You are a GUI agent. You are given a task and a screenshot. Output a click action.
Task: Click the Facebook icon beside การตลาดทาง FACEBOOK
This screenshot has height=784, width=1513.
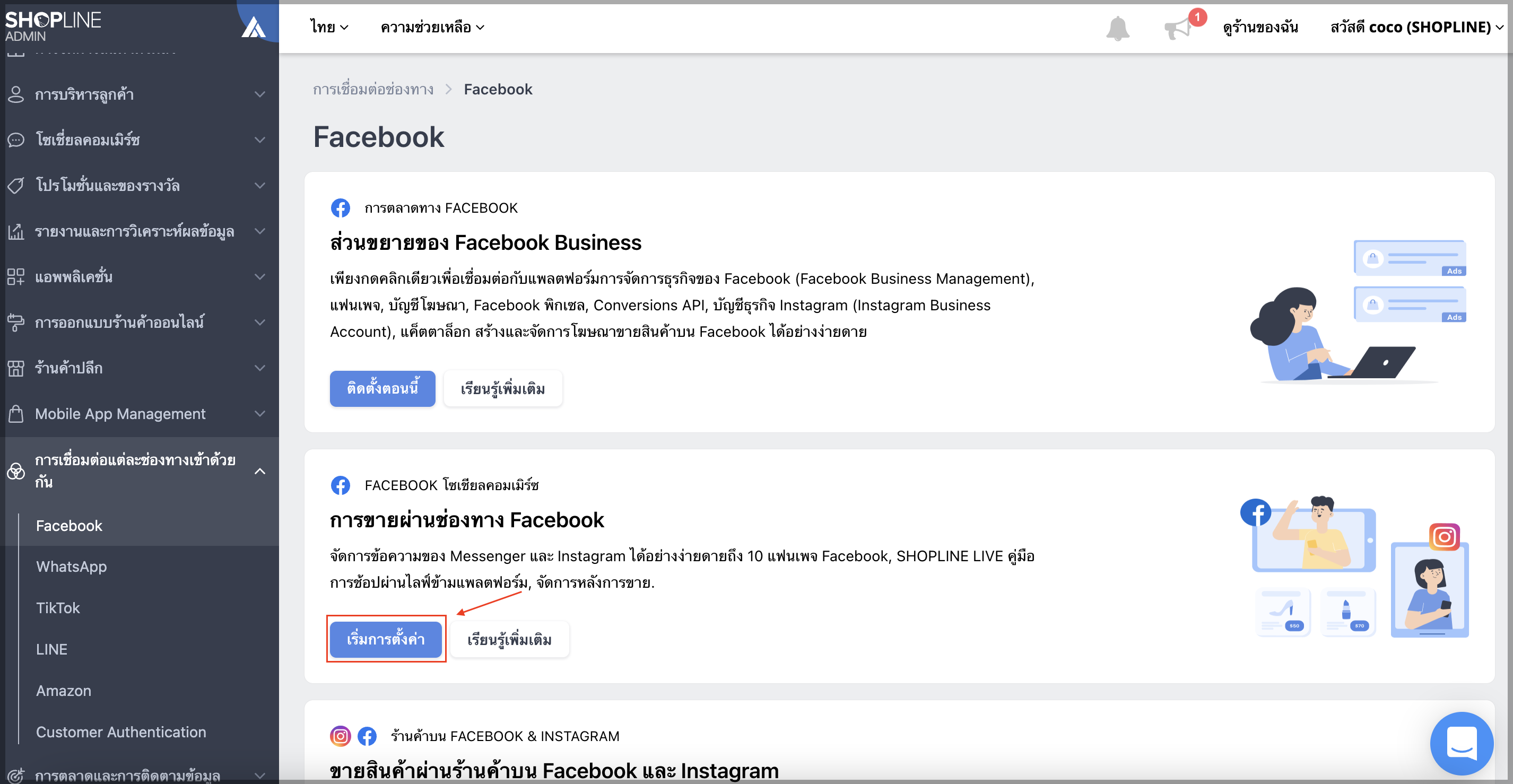pyautogui.click(x=340, y=208)
